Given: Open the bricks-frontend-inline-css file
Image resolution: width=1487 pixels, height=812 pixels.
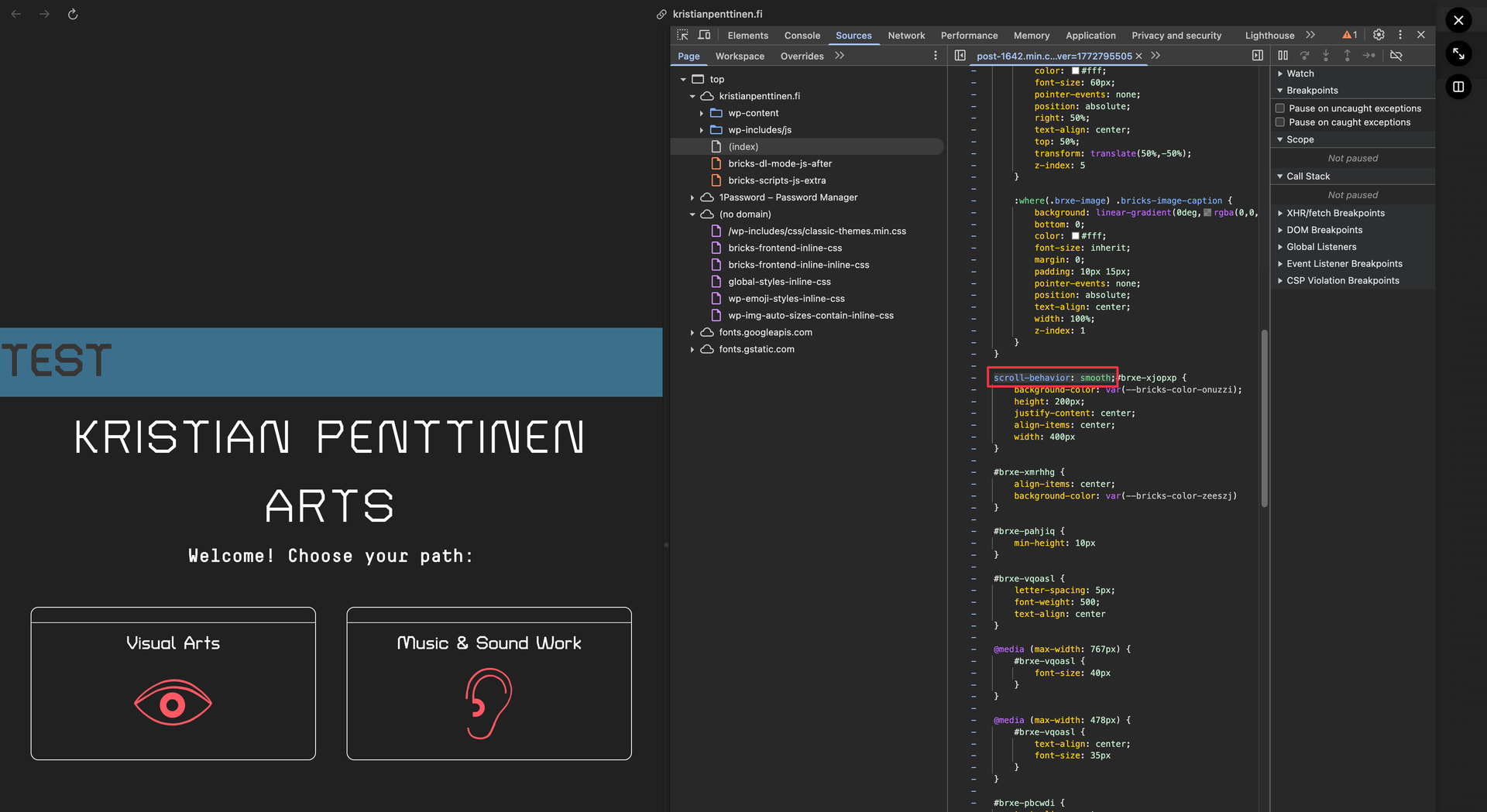Looking at the screenshot, I should (785, 248).
